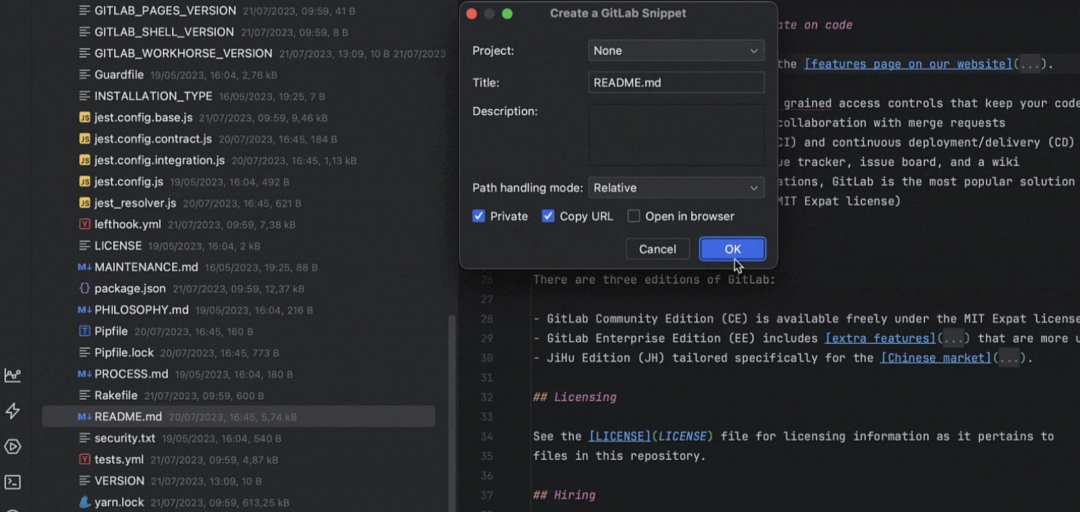Image resolution: width=1080 pixels, height=512 pixels.
Task: Select the Guardfile file name
Action: click(118, 75)
